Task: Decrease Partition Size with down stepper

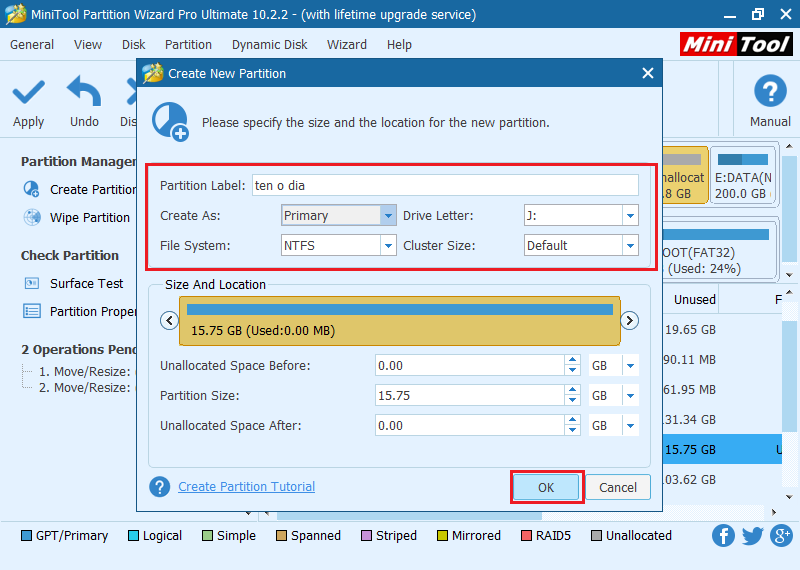Action: pos(572,401)
